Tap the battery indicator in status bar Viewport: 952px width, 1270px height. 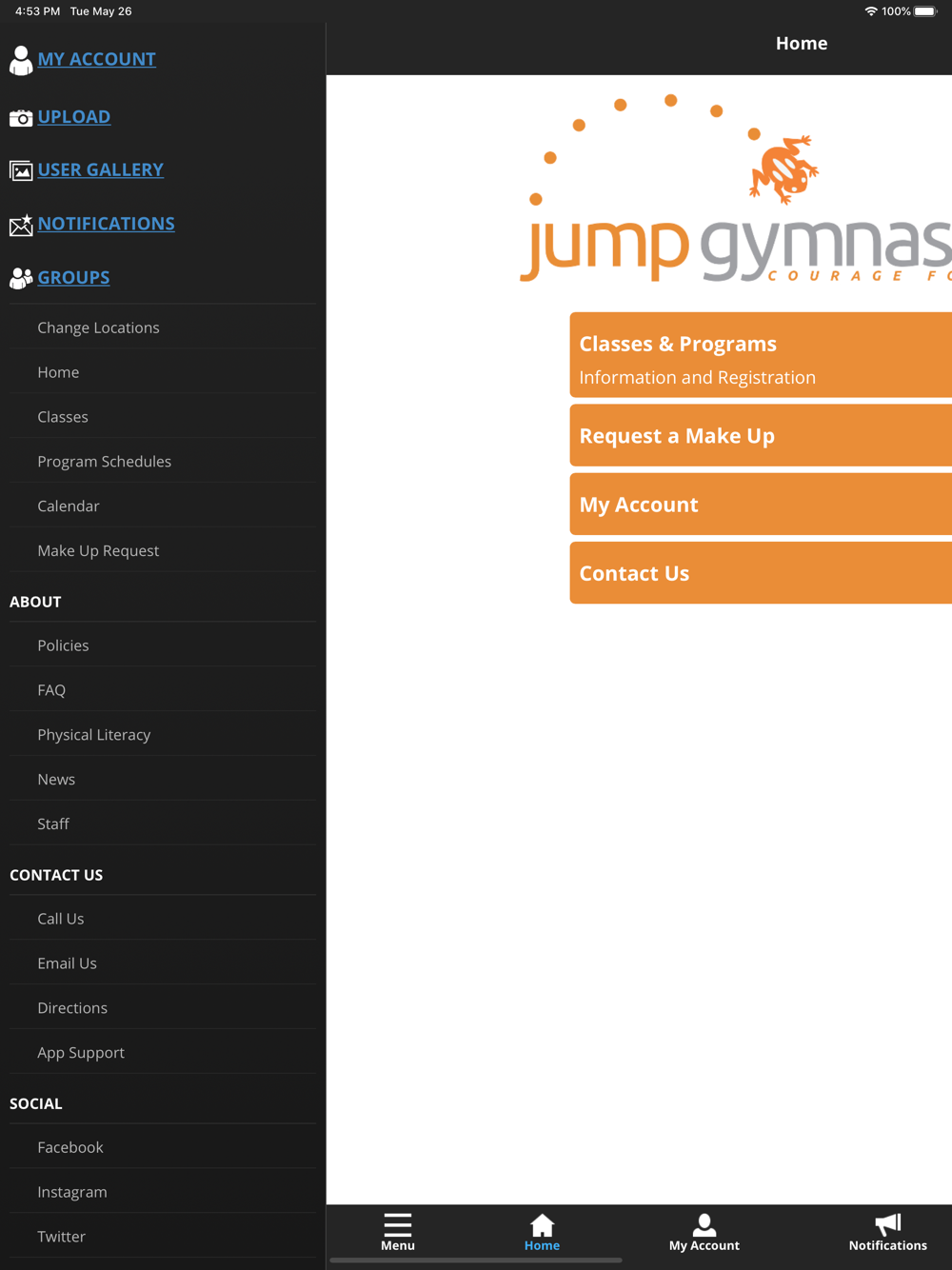(x=925, y=11)
